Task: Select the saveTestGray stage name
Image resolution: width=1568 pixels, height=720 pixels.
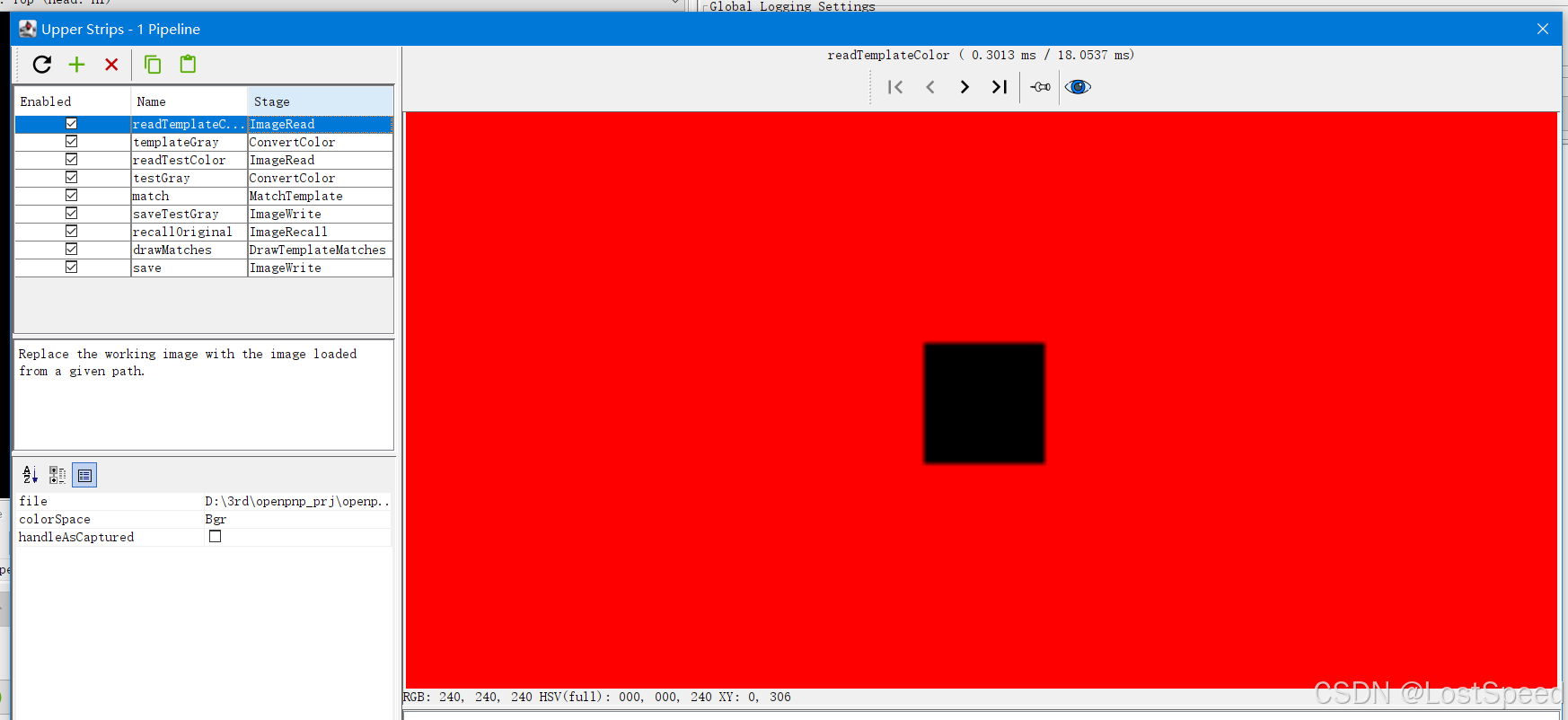Action: pyautogui.click(x=189, y=214)
